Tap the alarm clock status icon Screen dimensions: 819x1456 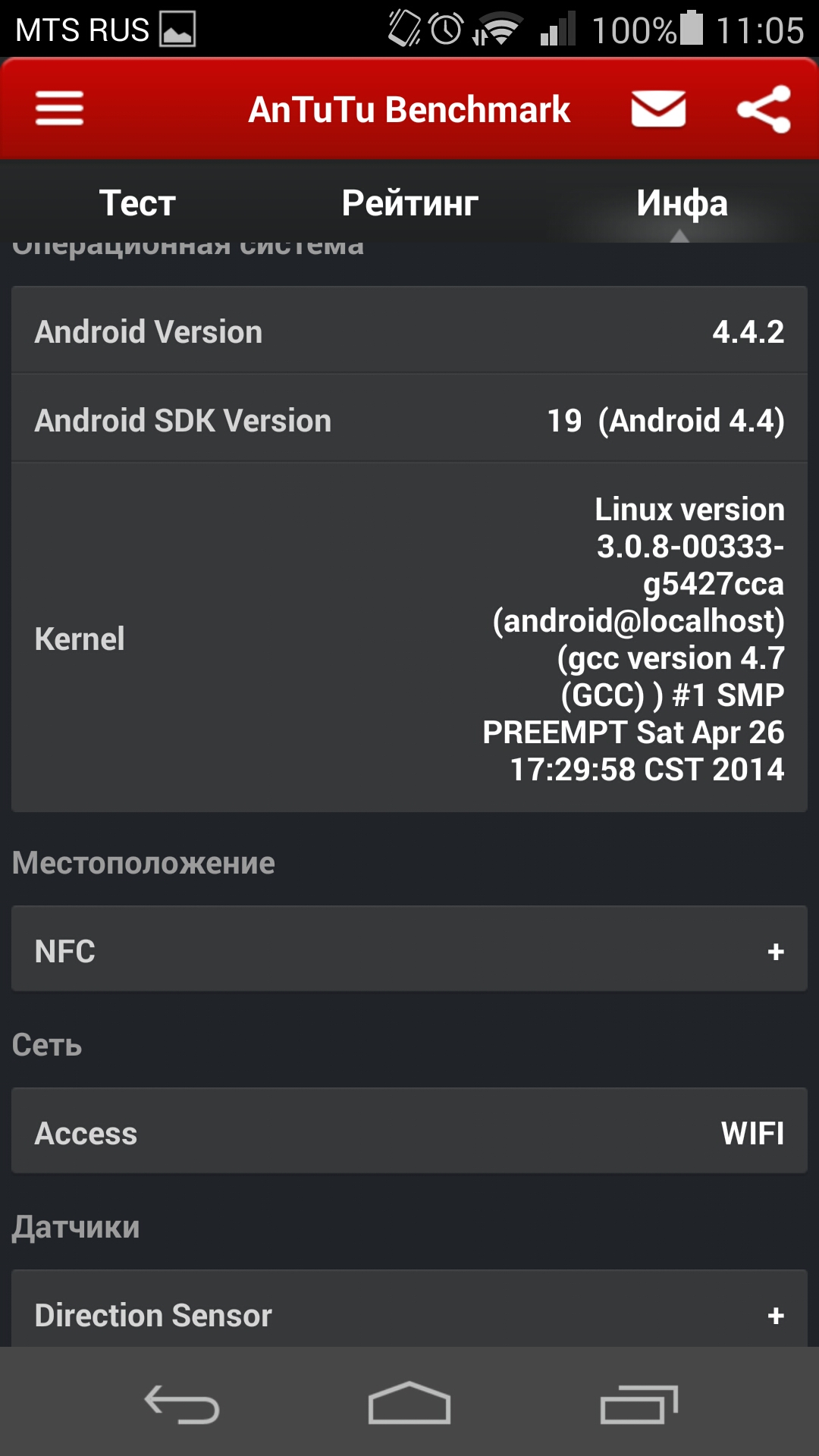[x=446, y=29]
